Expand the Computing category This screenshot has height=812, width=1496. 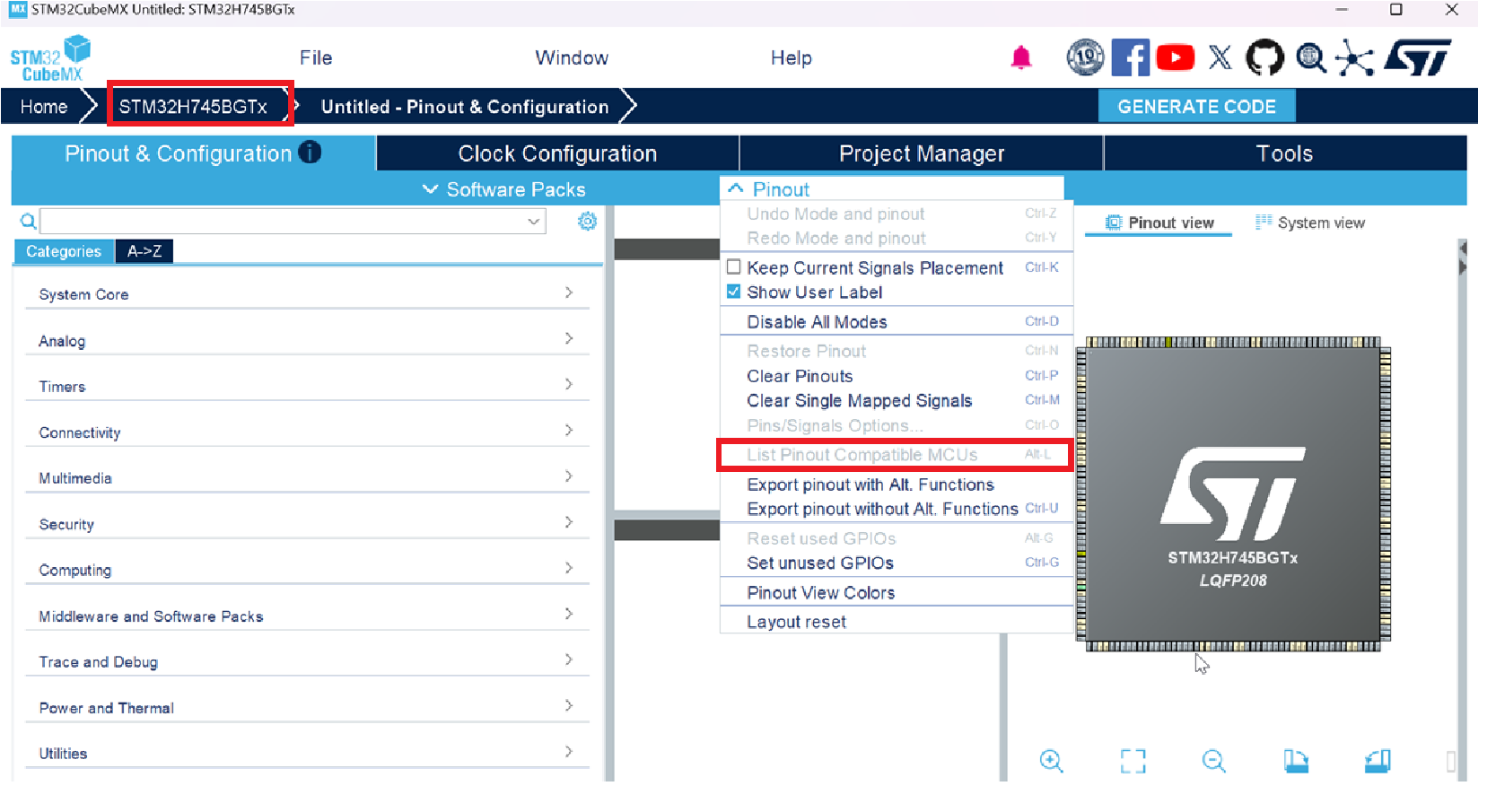click(307, 569)
